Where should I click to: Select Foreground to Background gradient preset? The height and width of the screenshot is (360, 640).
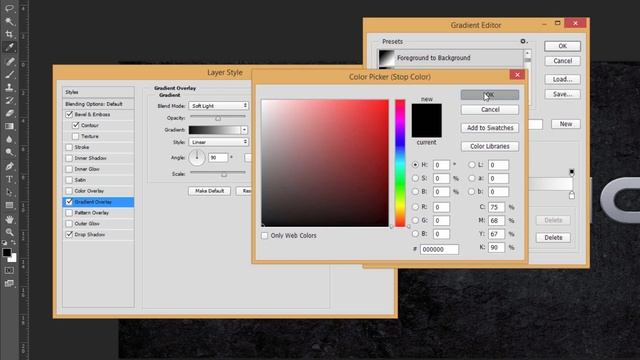(451, 58)
